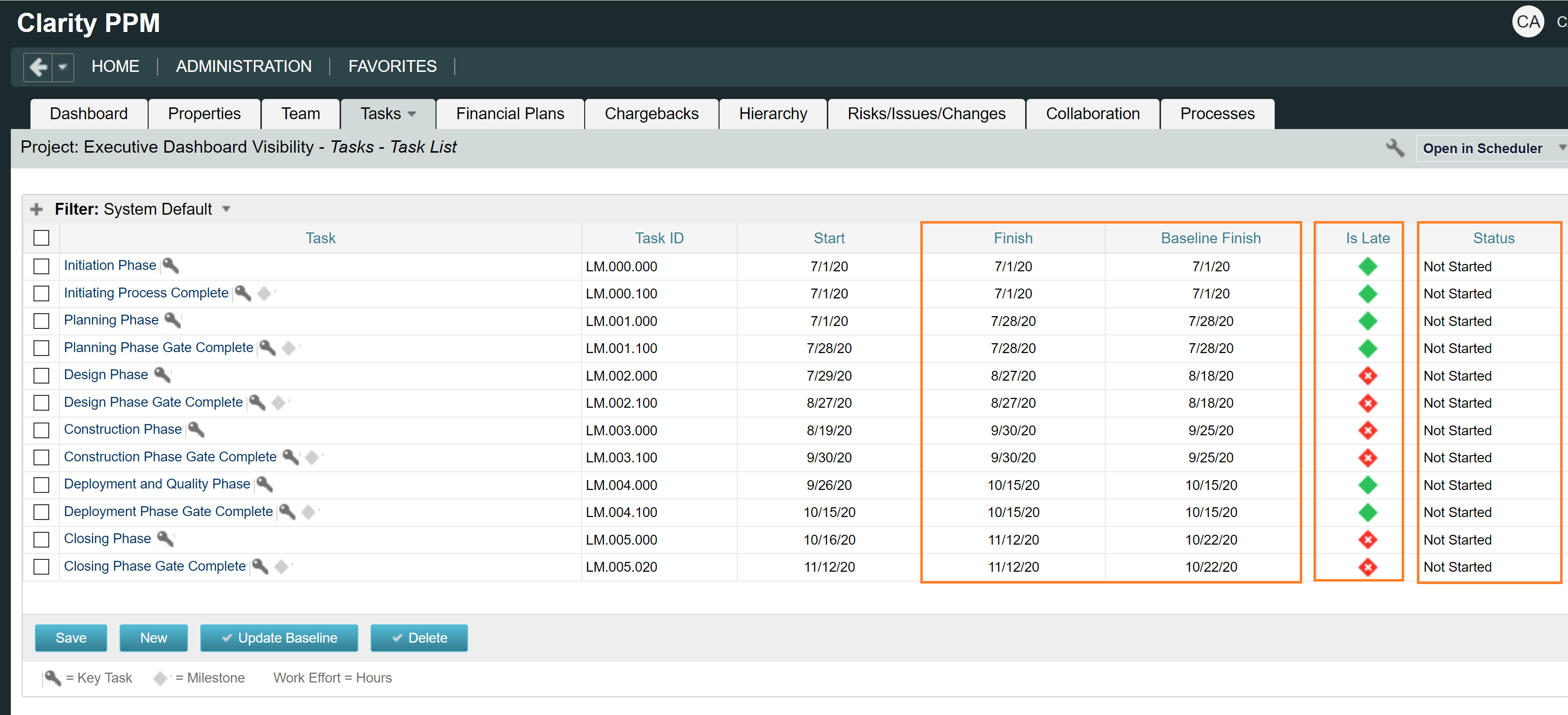The height and width of the screenshot is (715, 1568).
Task: Click key task icon beside Closing Phase
Action: [x=165, y=538]
